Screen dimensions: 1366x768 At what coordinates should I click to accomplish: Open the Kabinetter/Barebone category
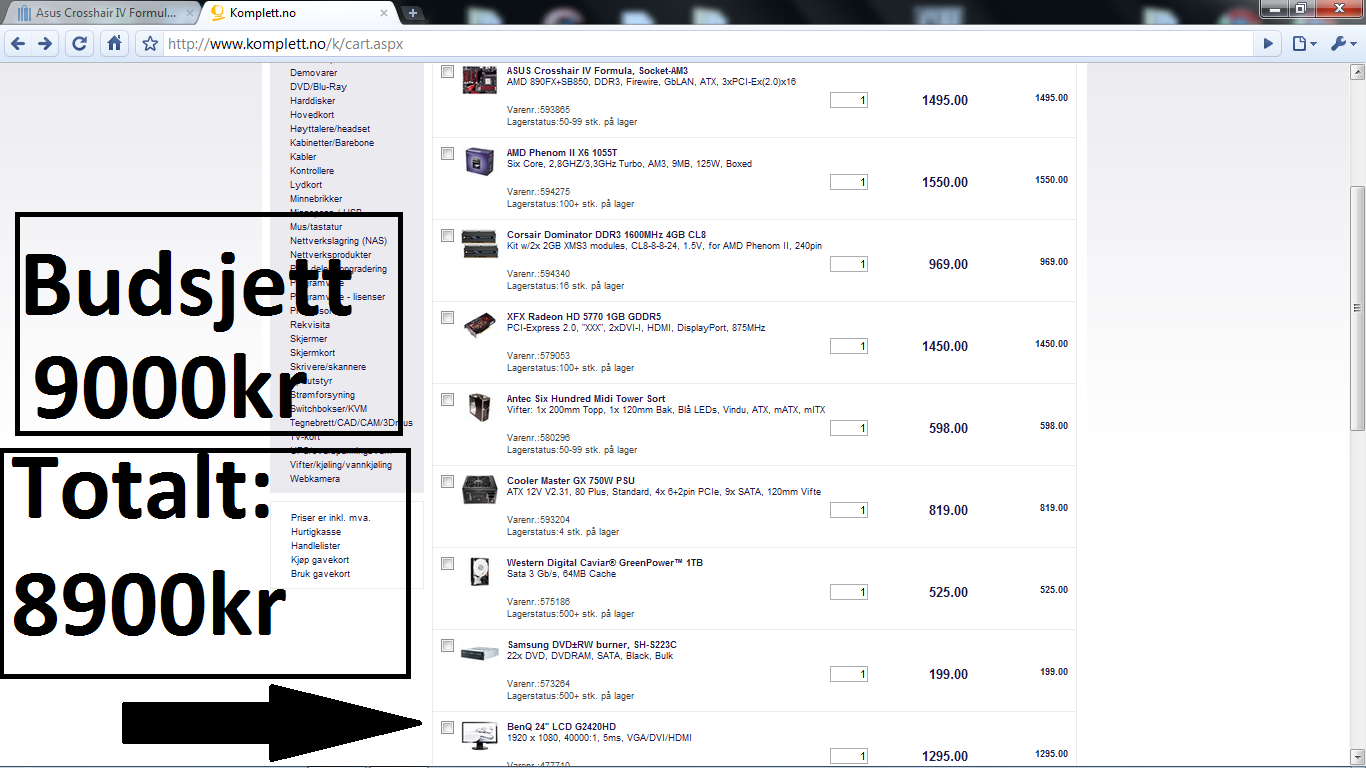click(332, 143)
